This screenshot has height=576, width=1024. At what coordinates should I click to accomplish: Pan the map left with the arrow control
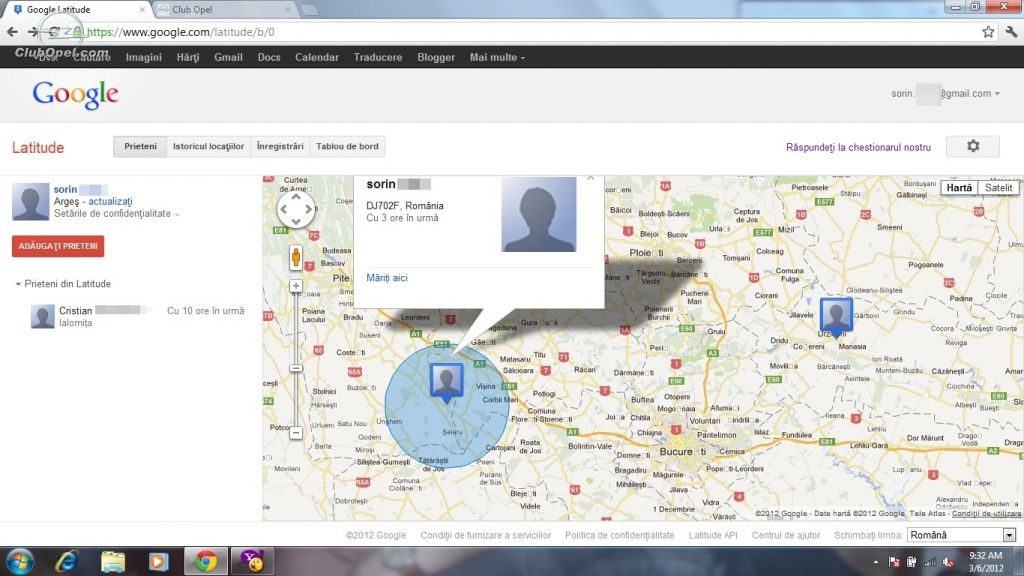283,210
